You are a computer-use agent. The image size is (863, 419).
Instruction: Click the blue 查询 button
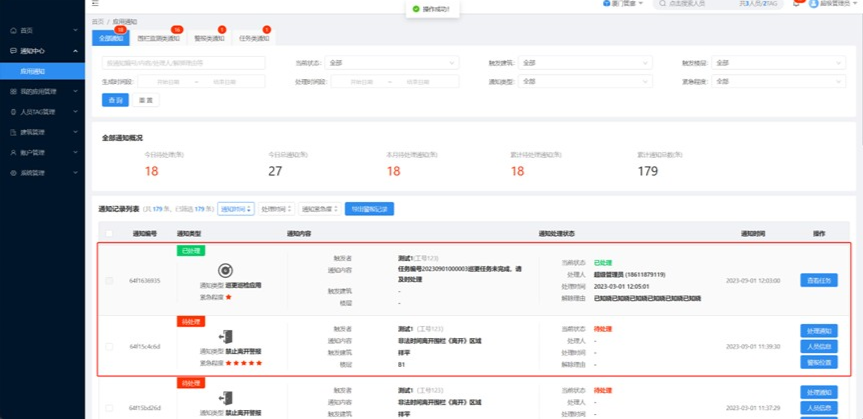[x=115, y=100]
